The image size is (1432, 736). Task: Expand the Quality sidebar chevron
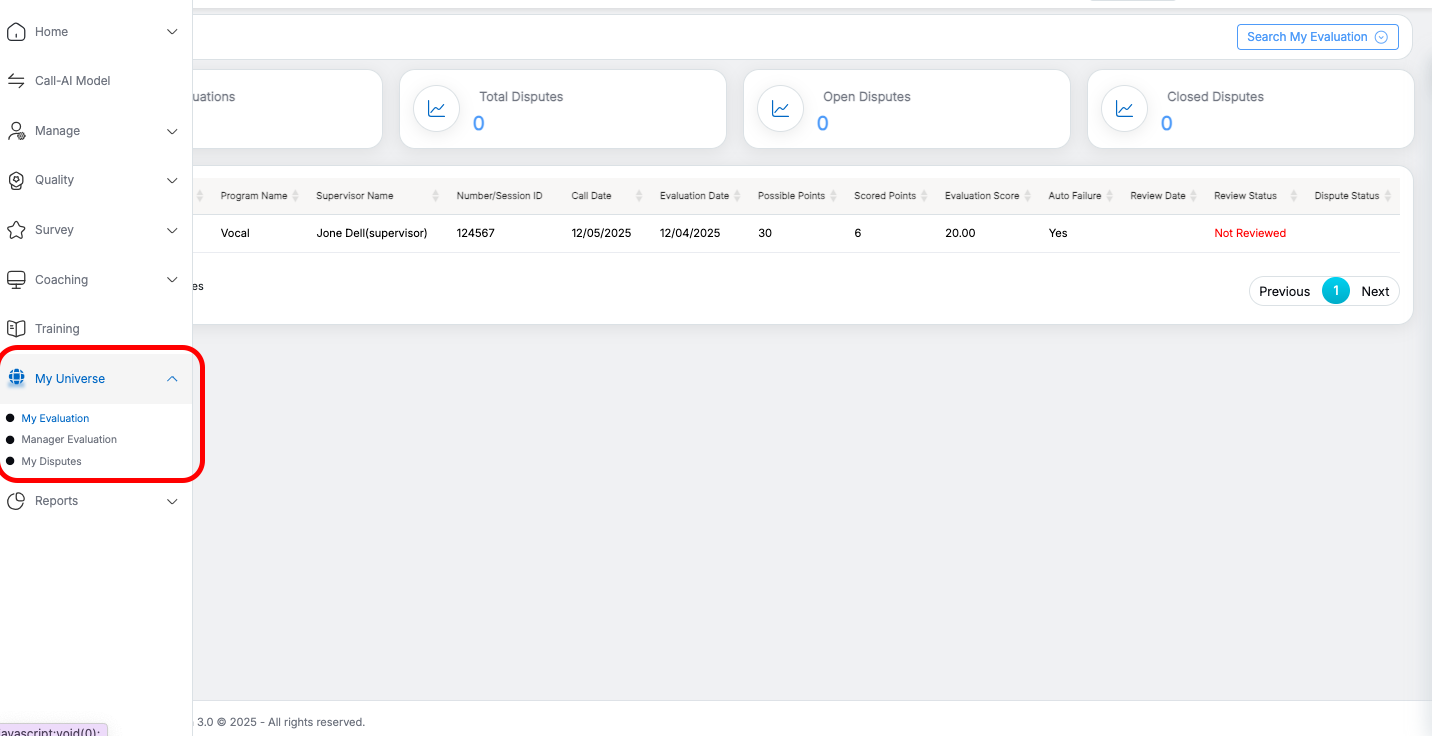pyautogui.click(x=172, y=181)
